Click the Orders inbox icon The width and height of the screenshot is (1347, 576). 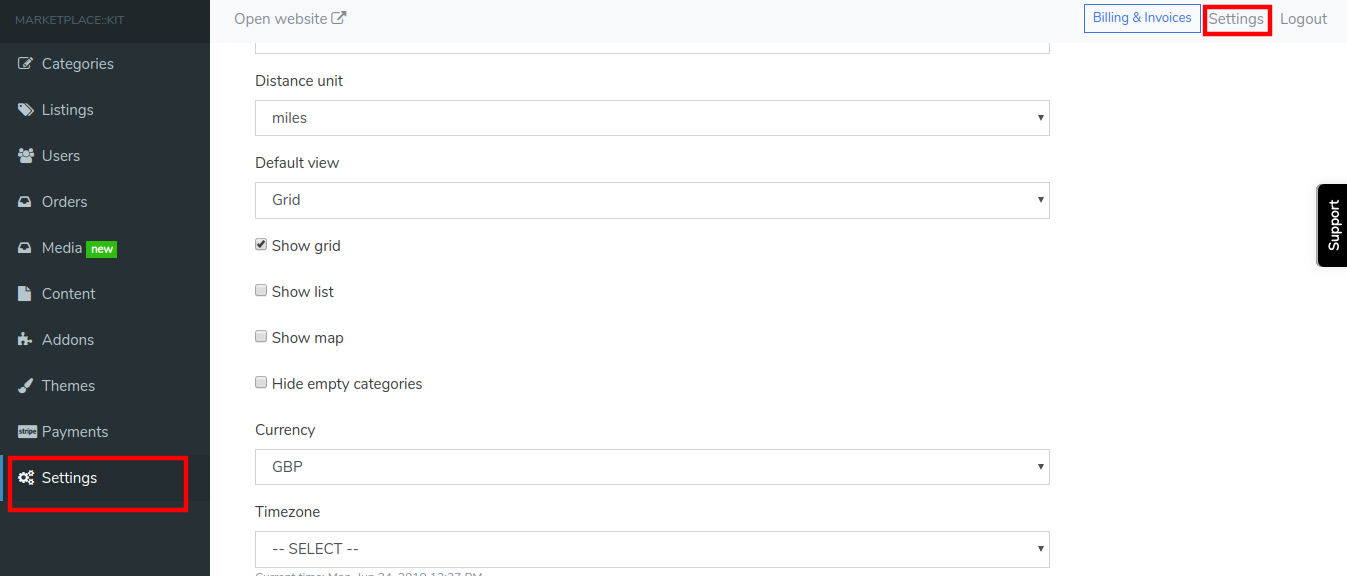tap(26, 202)
